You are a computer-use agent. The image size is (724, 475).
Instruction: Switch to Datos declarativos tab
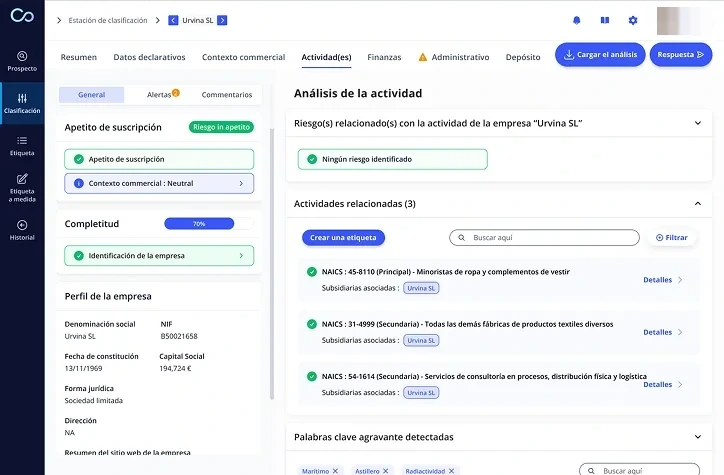click(x=149, y=57)
